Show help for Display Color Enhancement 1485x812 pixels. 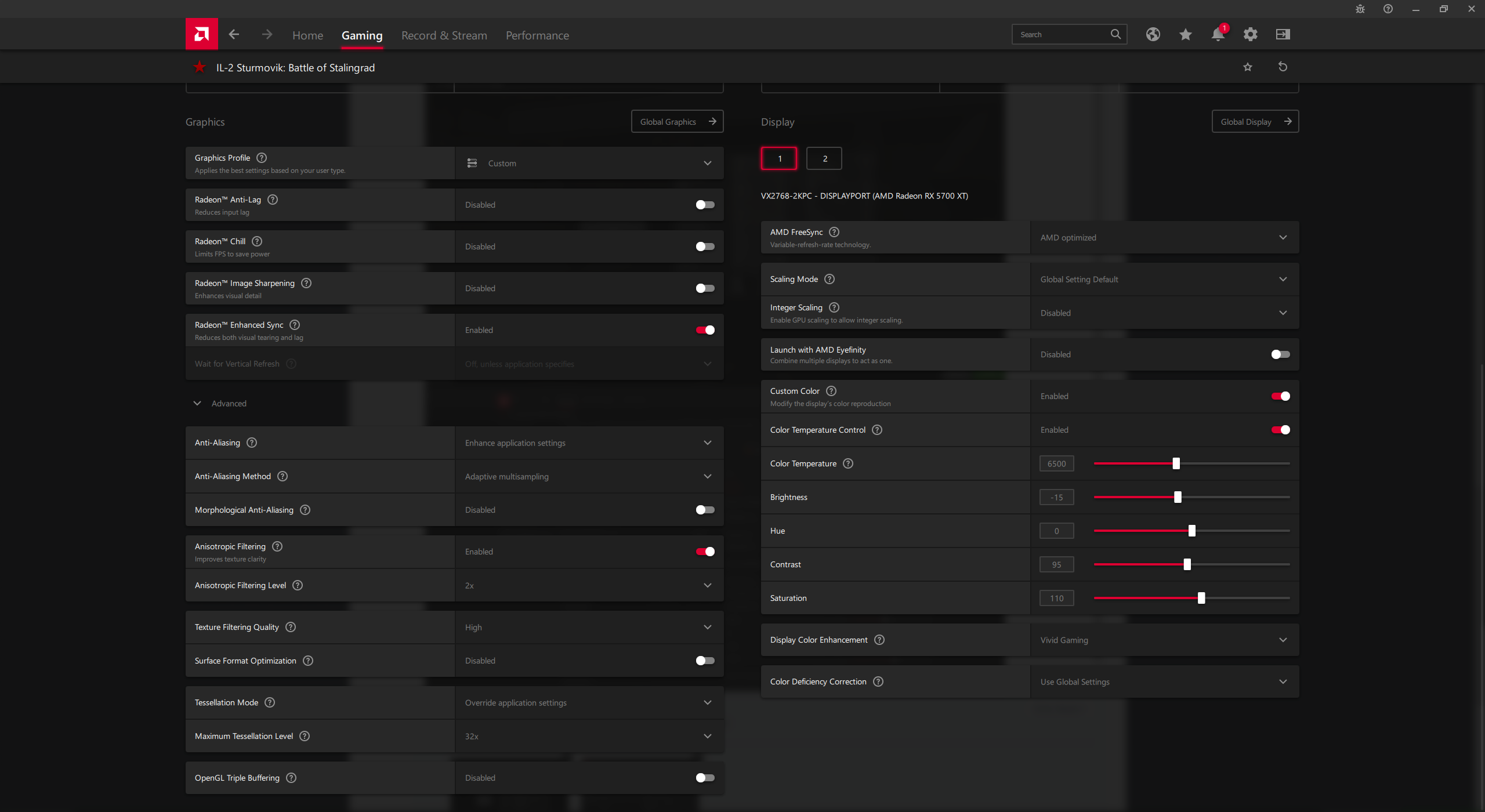(x=879, y=640)
